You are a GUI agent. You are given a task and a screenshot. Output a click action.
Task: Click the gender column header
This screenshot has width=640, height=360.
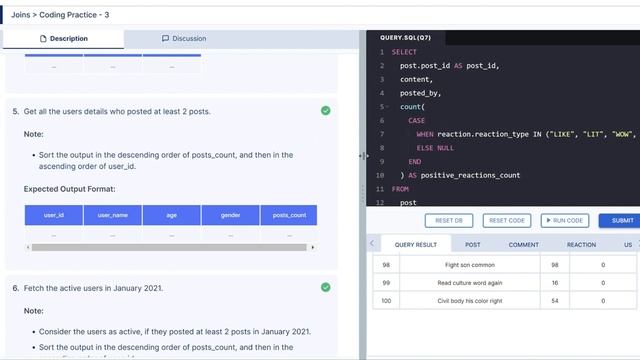(230, 215)
